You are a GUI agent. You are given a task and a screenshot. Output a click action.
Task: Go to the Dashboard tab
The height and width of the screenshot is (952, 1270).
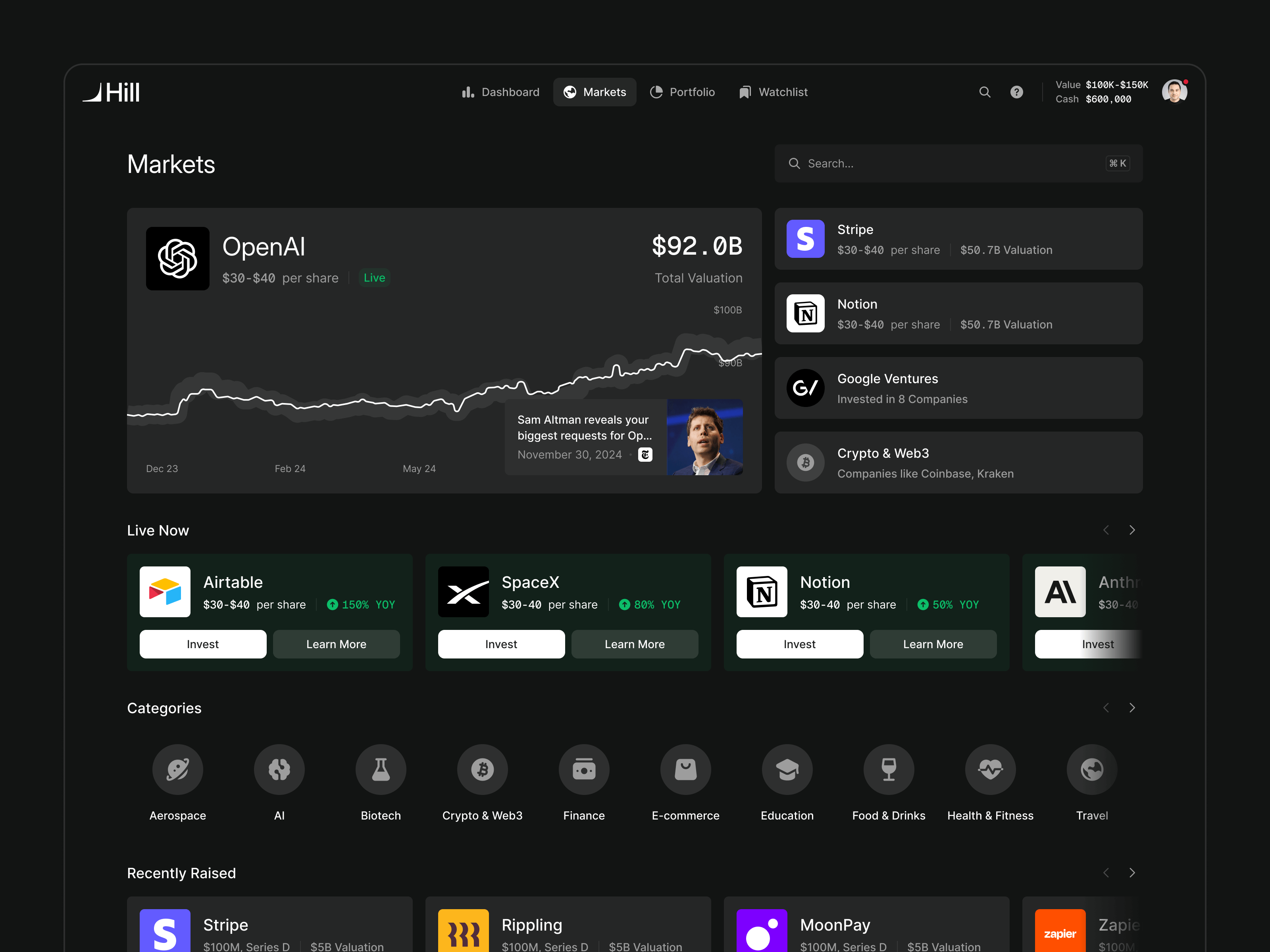(500, 92)
